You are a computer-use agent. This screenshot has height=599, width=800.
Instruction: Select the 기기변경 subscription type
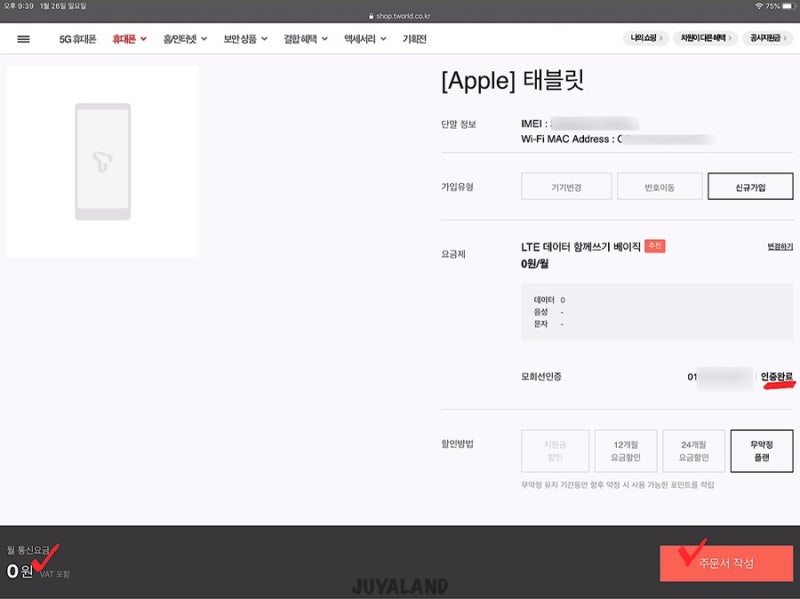(566, 186)
